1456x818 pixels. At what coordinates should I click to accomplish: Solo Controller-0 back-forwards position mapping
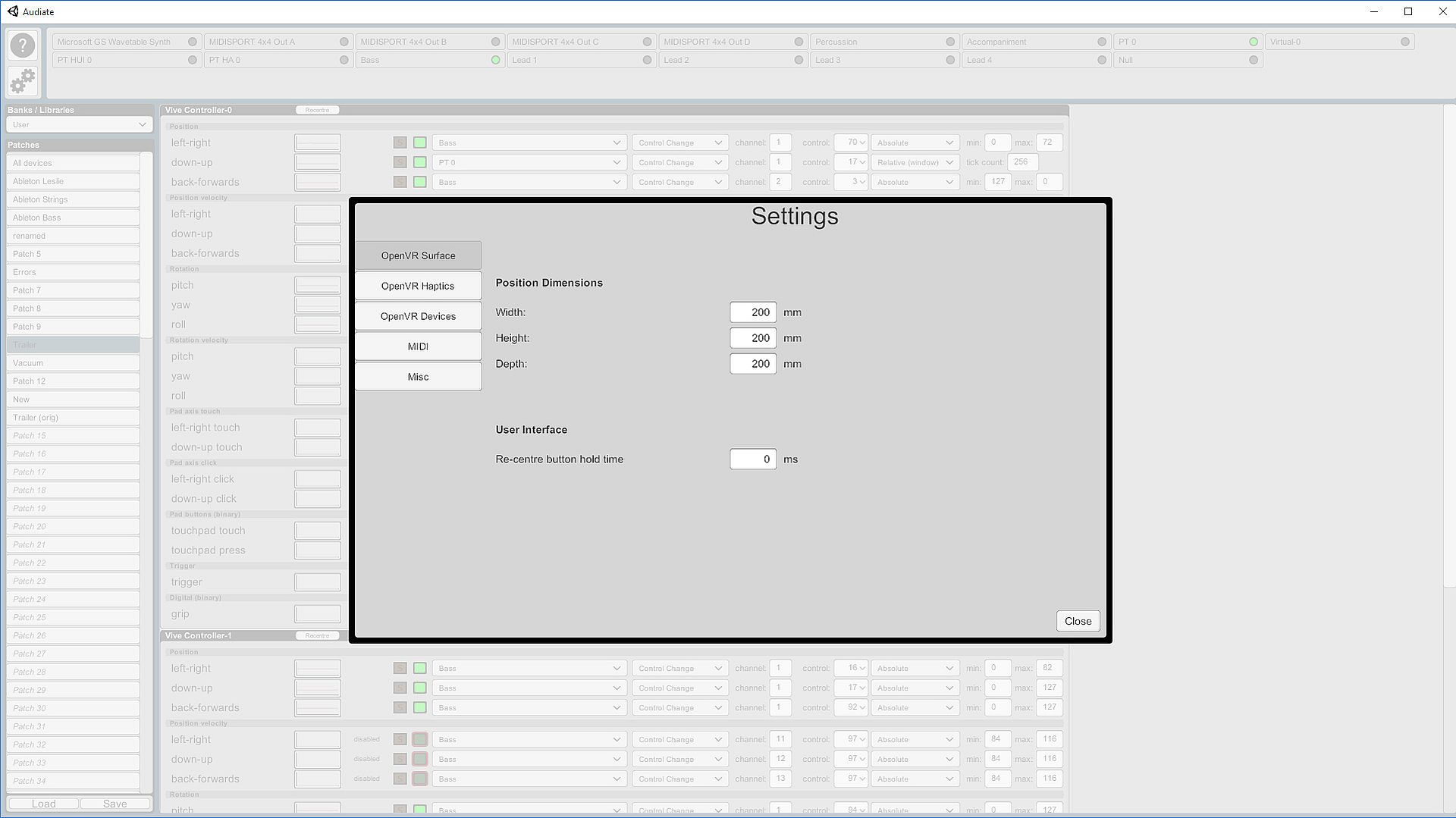click(400, 182)
